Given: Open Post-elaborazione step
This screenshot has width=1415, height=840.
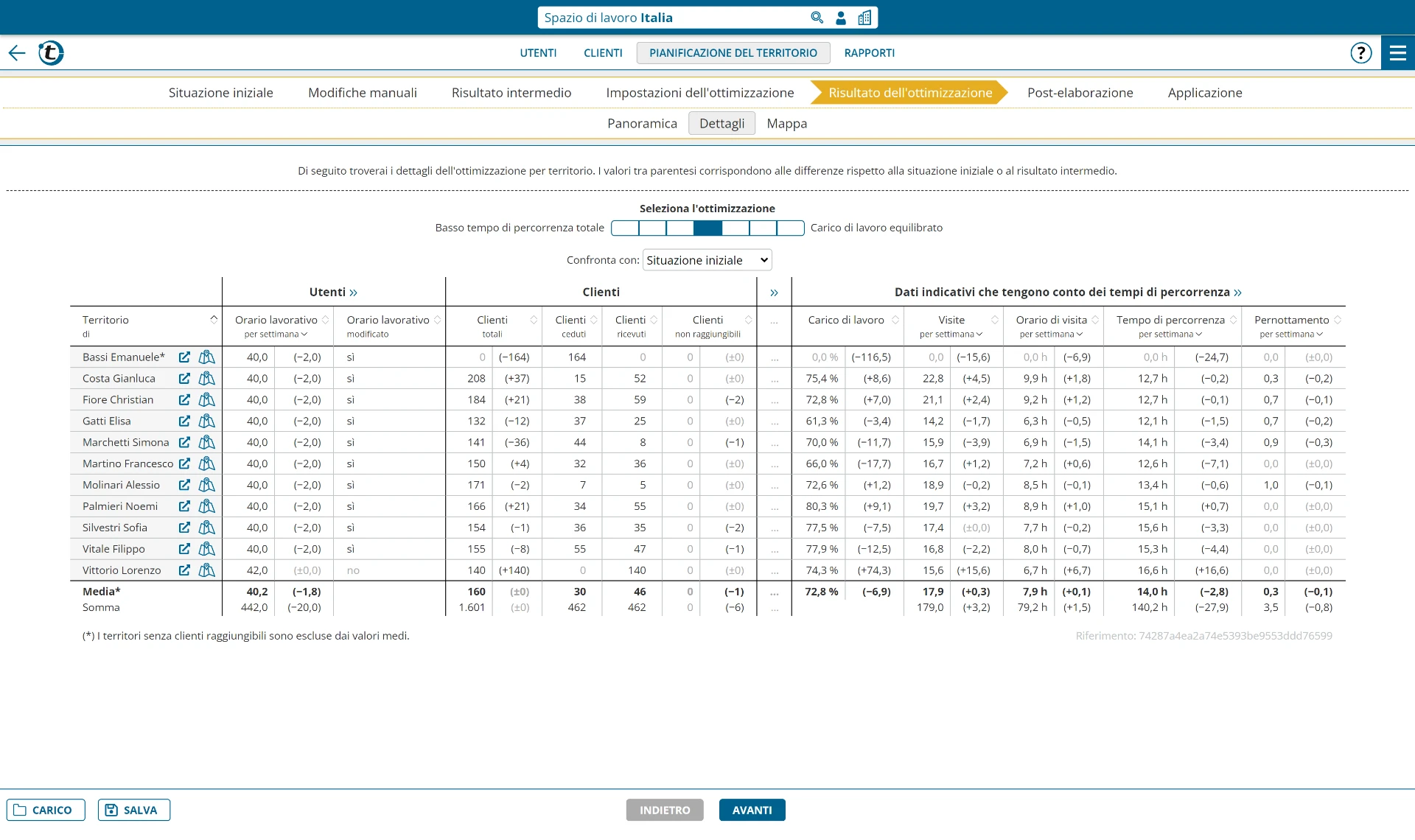Looking at the screenshot, I should point(1080,93).
